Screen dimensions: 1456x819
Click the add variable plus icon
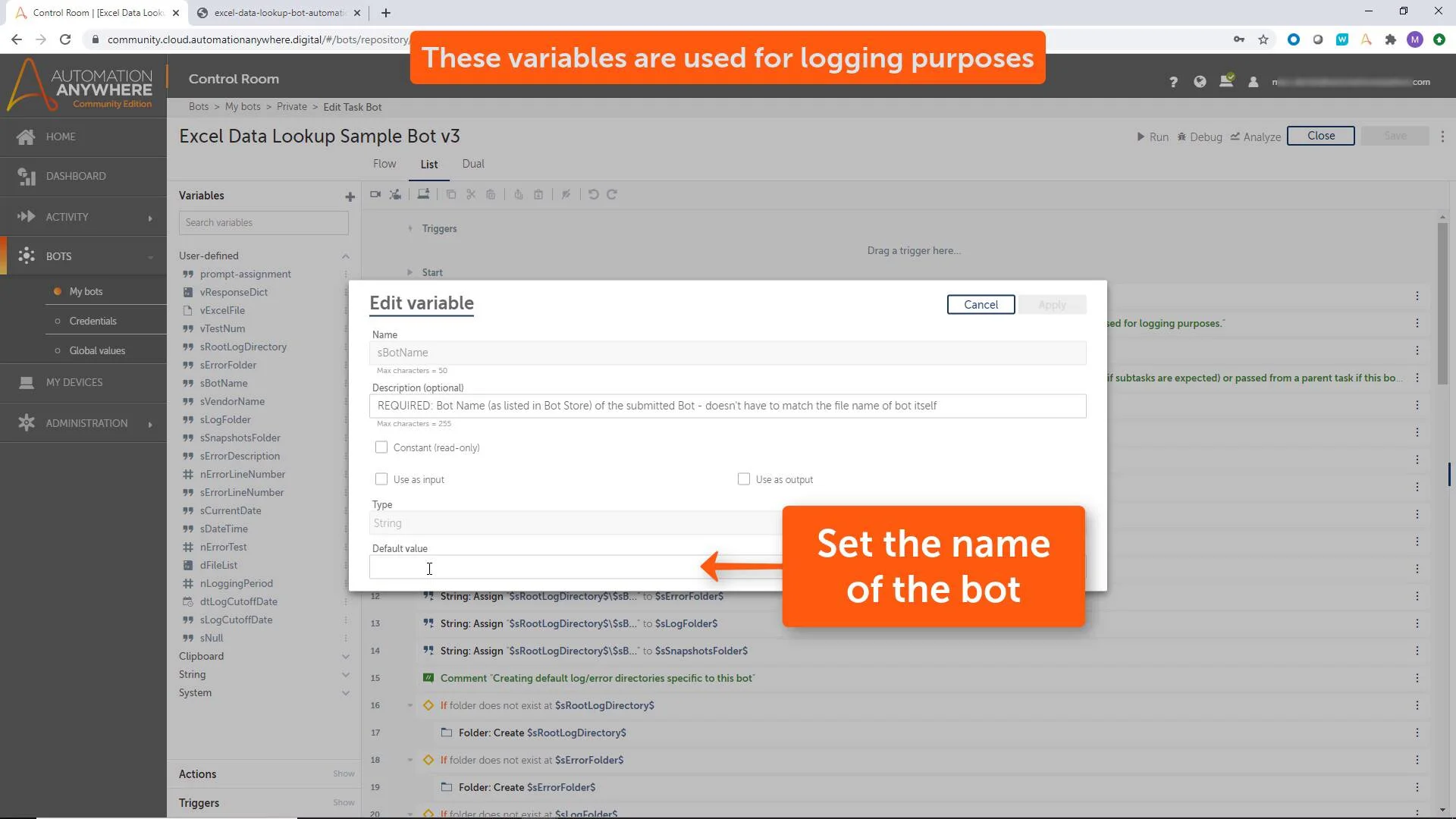(x=350, y=196)
